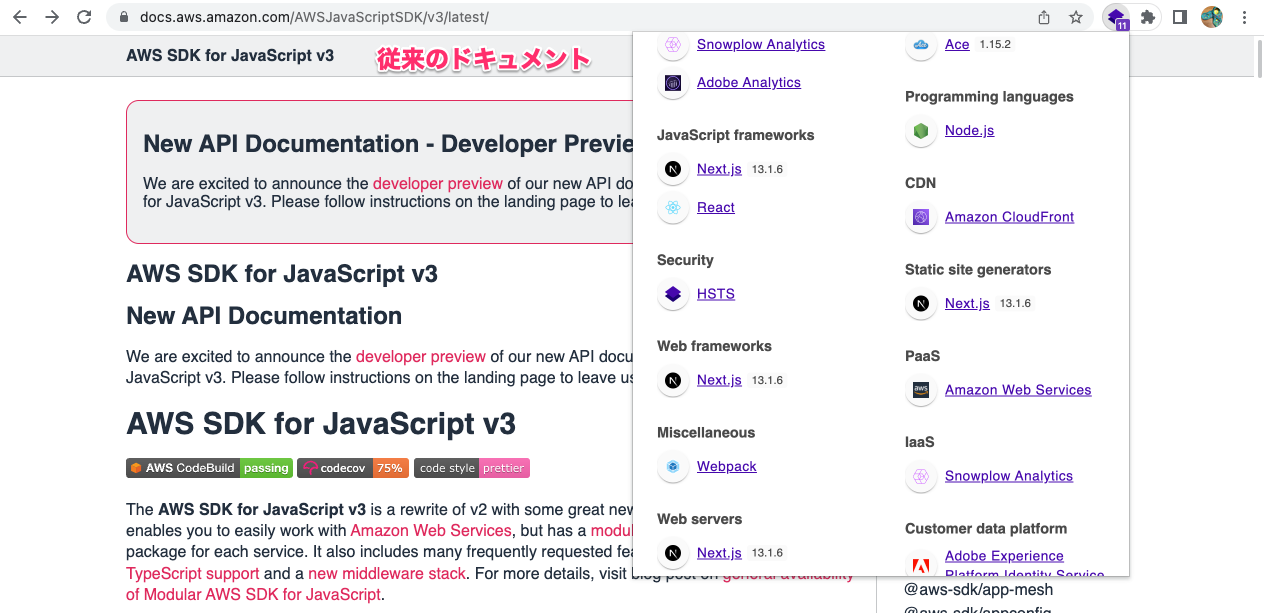1264x613 pixels.
Task: Open the browser Extensions puzzle icon
Action: [1148, 17]
